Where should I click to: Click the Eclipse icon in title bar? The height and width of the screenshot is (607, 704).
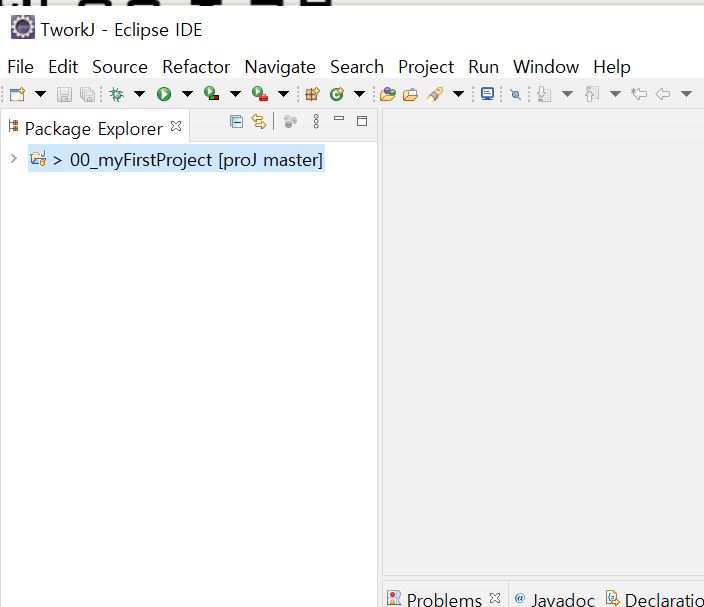pos(22,27)
